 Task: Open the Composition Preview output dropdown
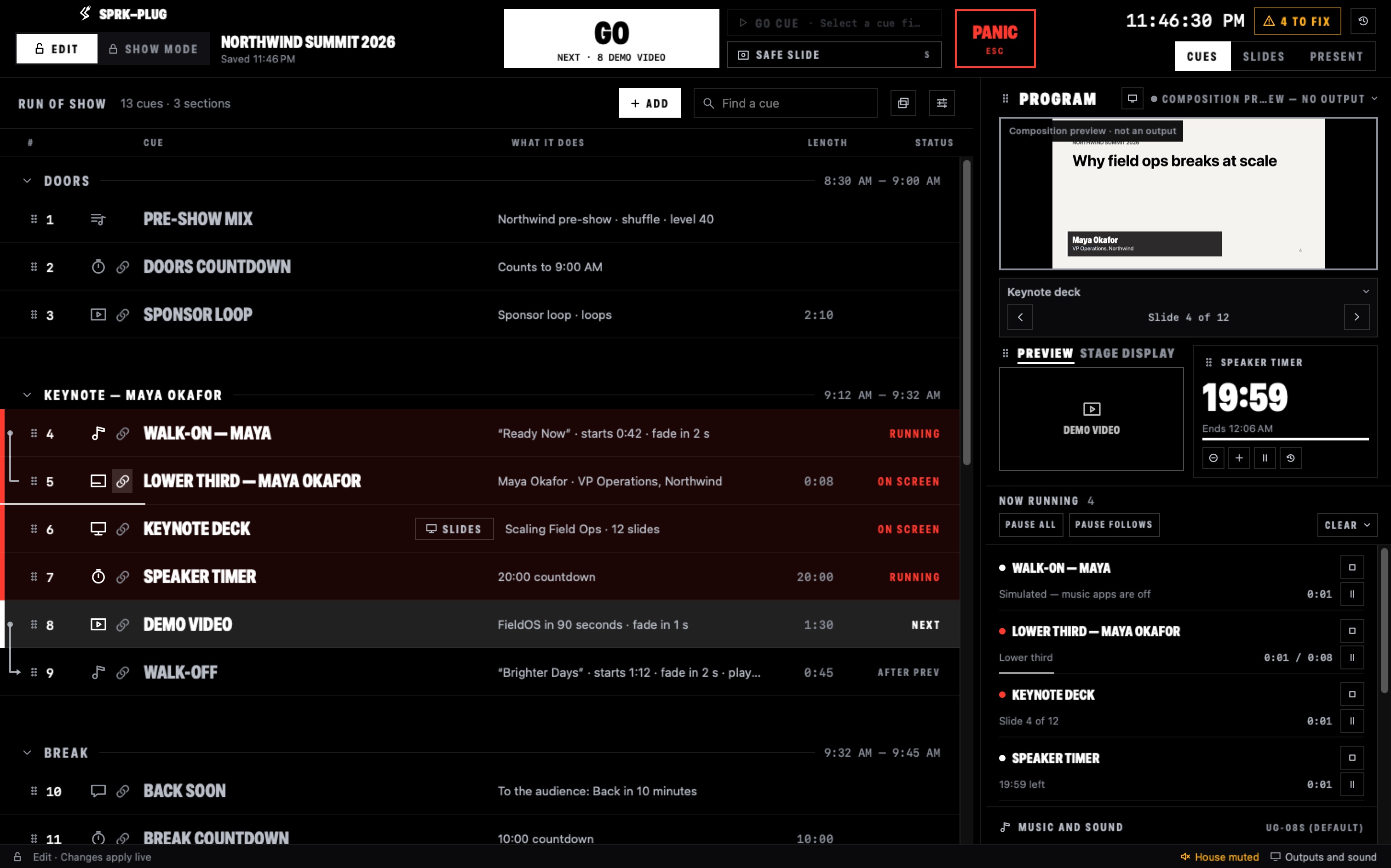1264,99
